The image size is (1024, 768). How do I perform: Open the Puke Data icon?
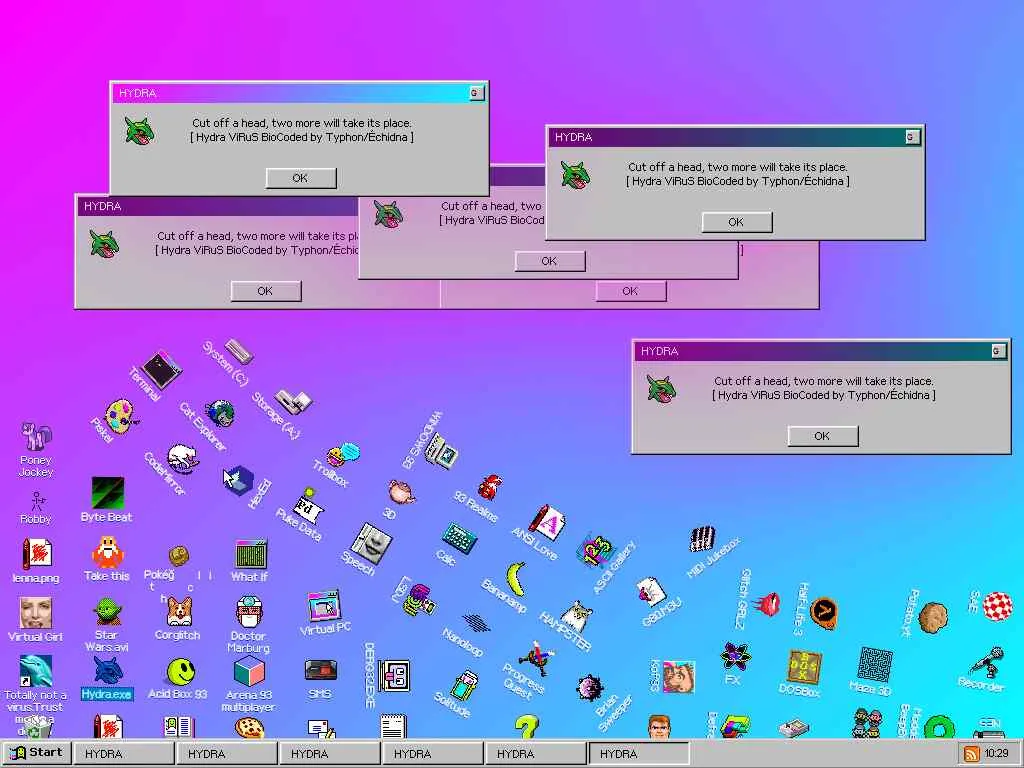click(x=308, y=506)
